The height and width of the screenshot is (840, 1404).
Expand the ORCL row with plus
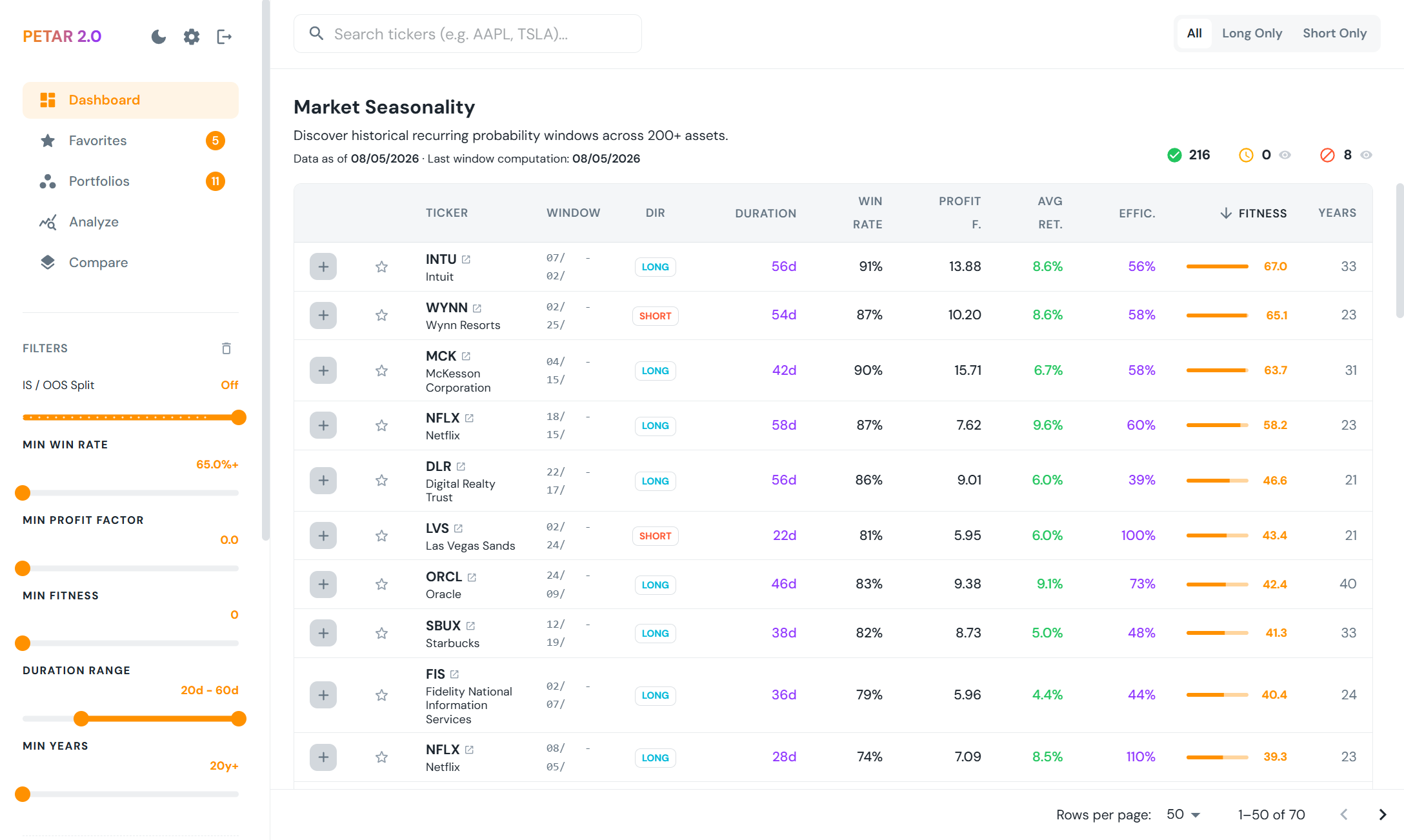pos(323,584)
